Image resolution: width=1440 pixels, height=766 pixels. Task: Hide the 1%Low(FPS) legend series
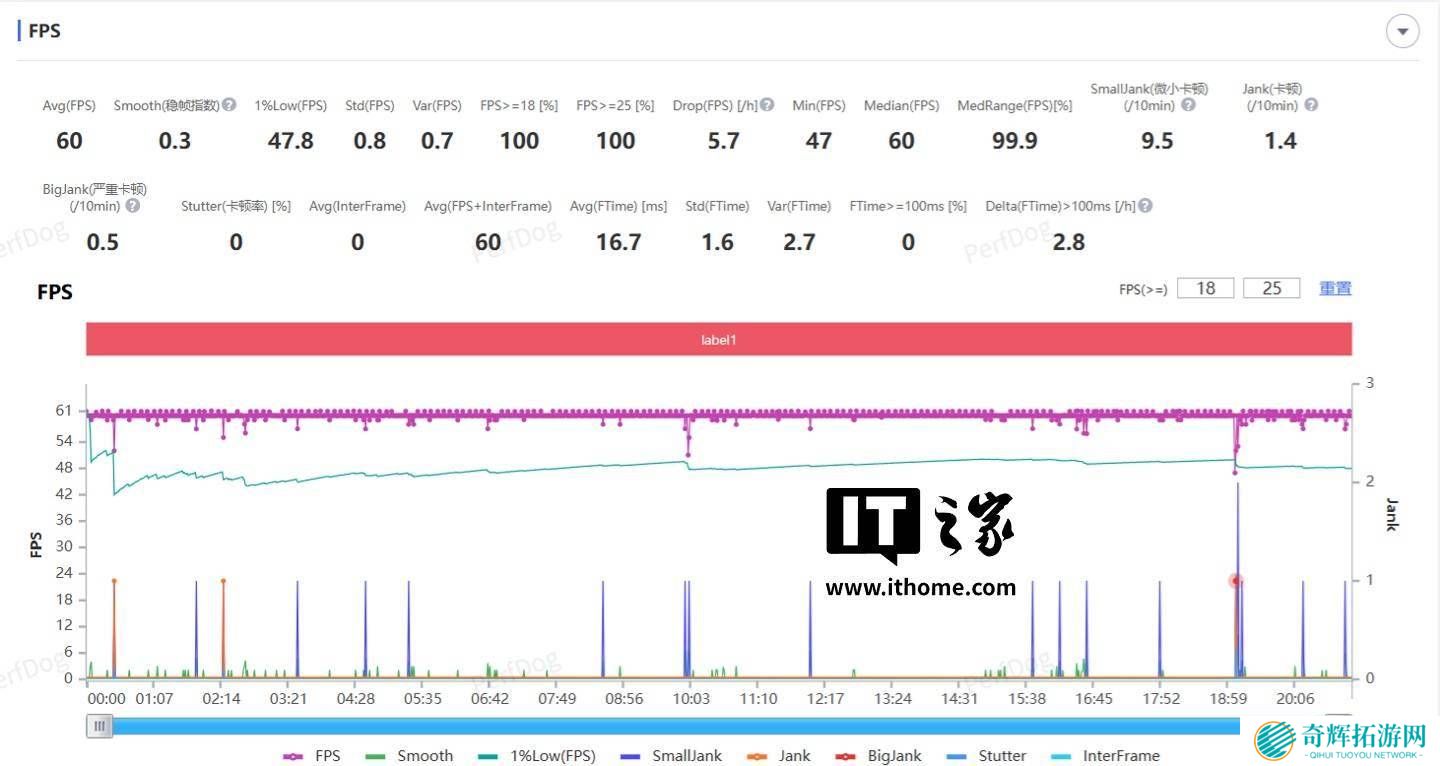point(534,756)
